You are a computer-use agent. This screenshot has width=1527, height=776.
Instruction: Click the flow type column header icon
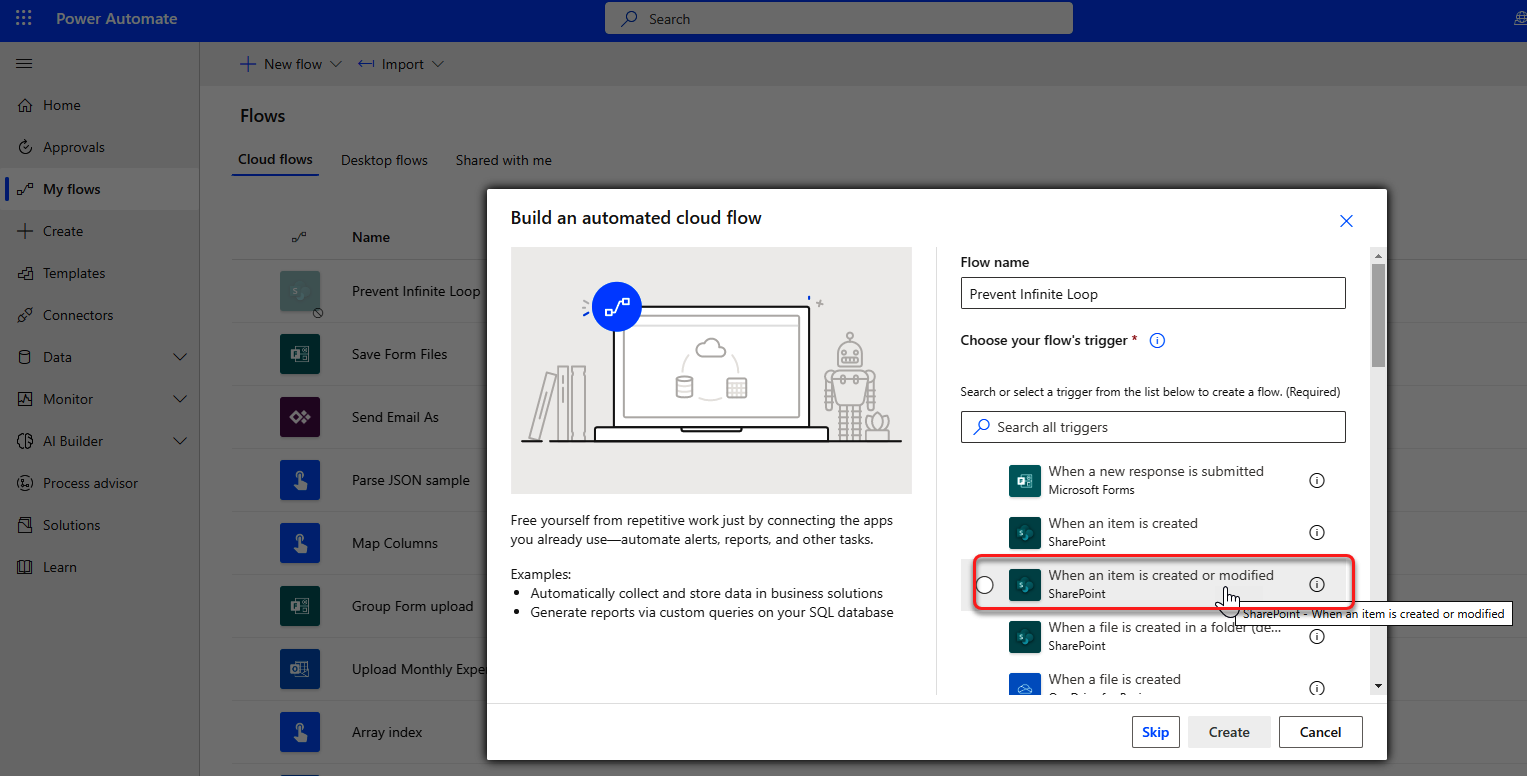(299, 238)
